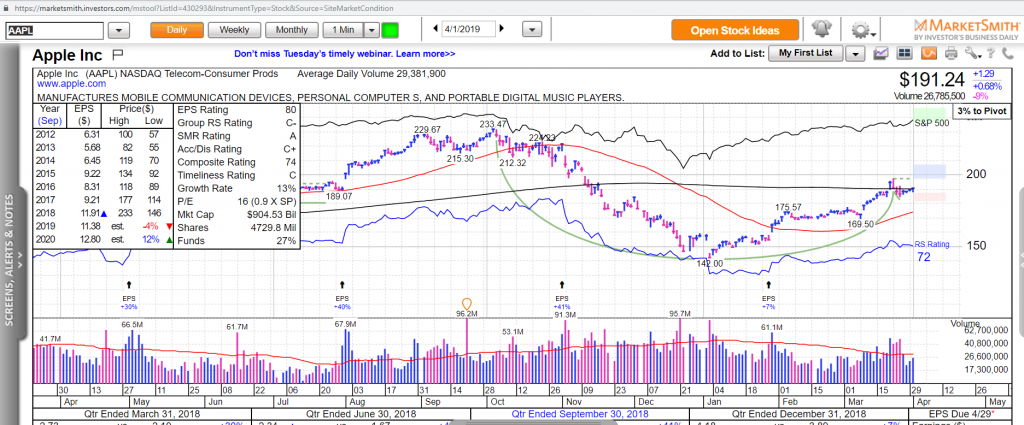Switch to the Weekly chart
The height and width of the screenshot is (425, 1024).
pos(234,30)
